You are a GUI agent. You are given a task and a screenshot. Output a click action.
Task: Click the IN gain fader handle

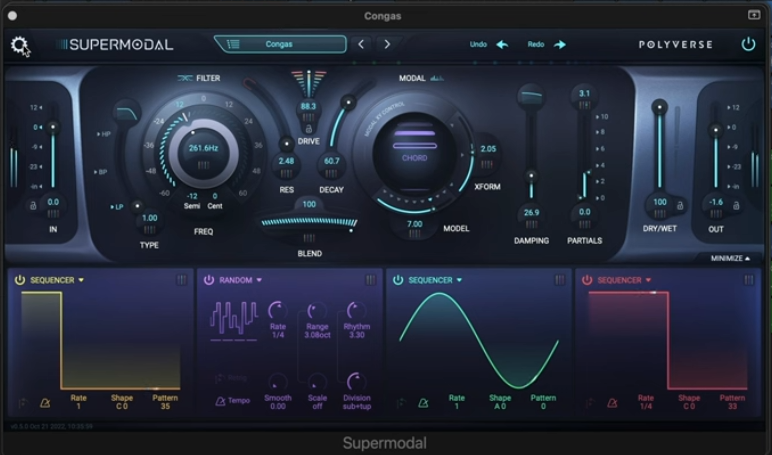pyautogui.click(x=53, y=128)
